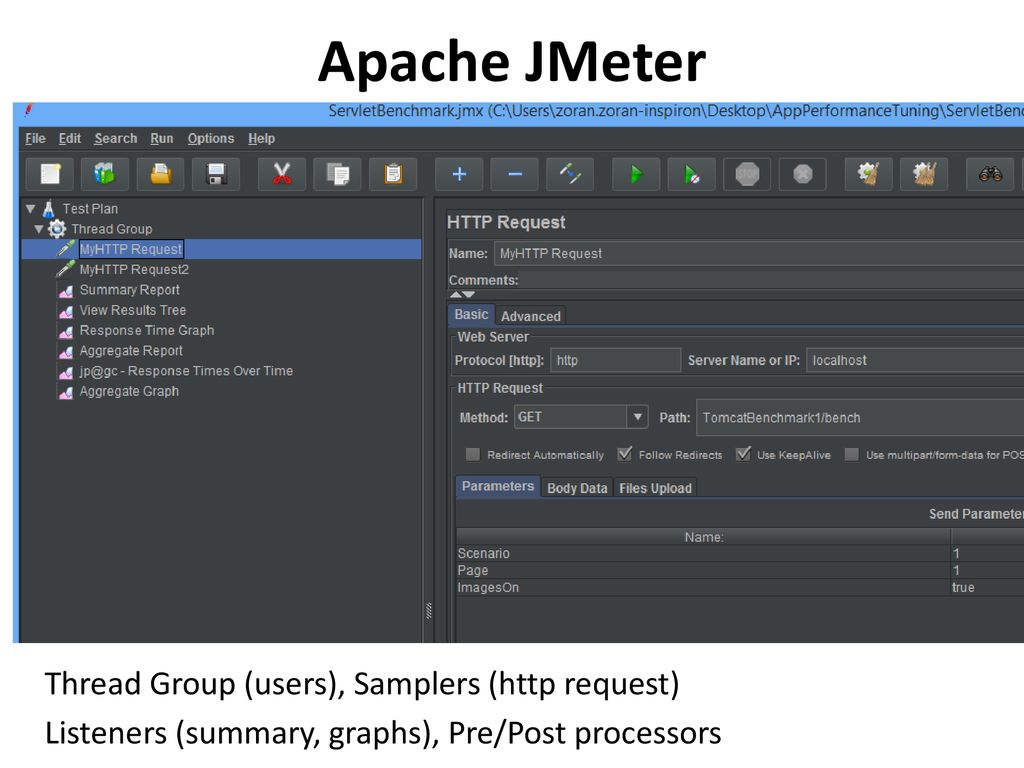Image resolution: width=1024 pixels, height=768 pixels.
Task: Click the Test Plan flask icon
Action: pyautogui.click(x=48, y=209)
